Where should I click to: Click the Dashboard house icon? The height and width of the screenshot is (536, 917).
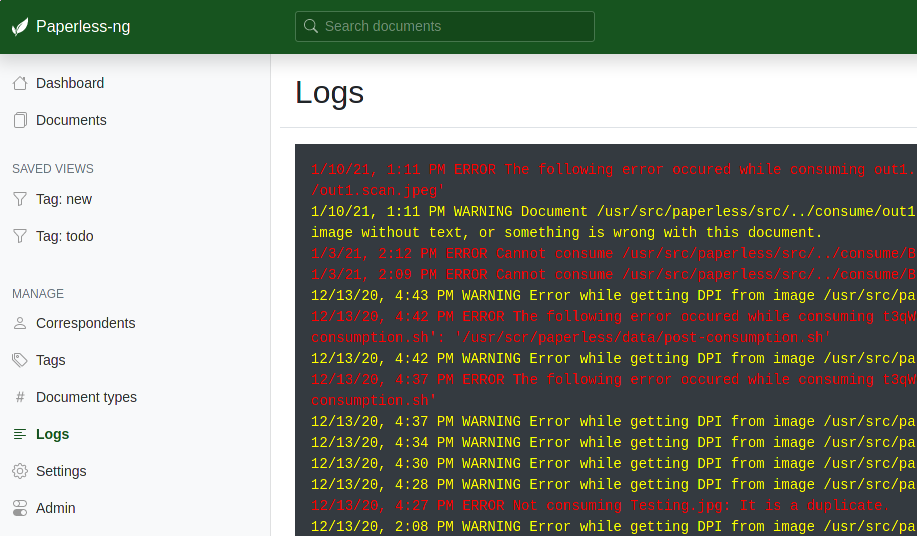[x=20, y=84]
